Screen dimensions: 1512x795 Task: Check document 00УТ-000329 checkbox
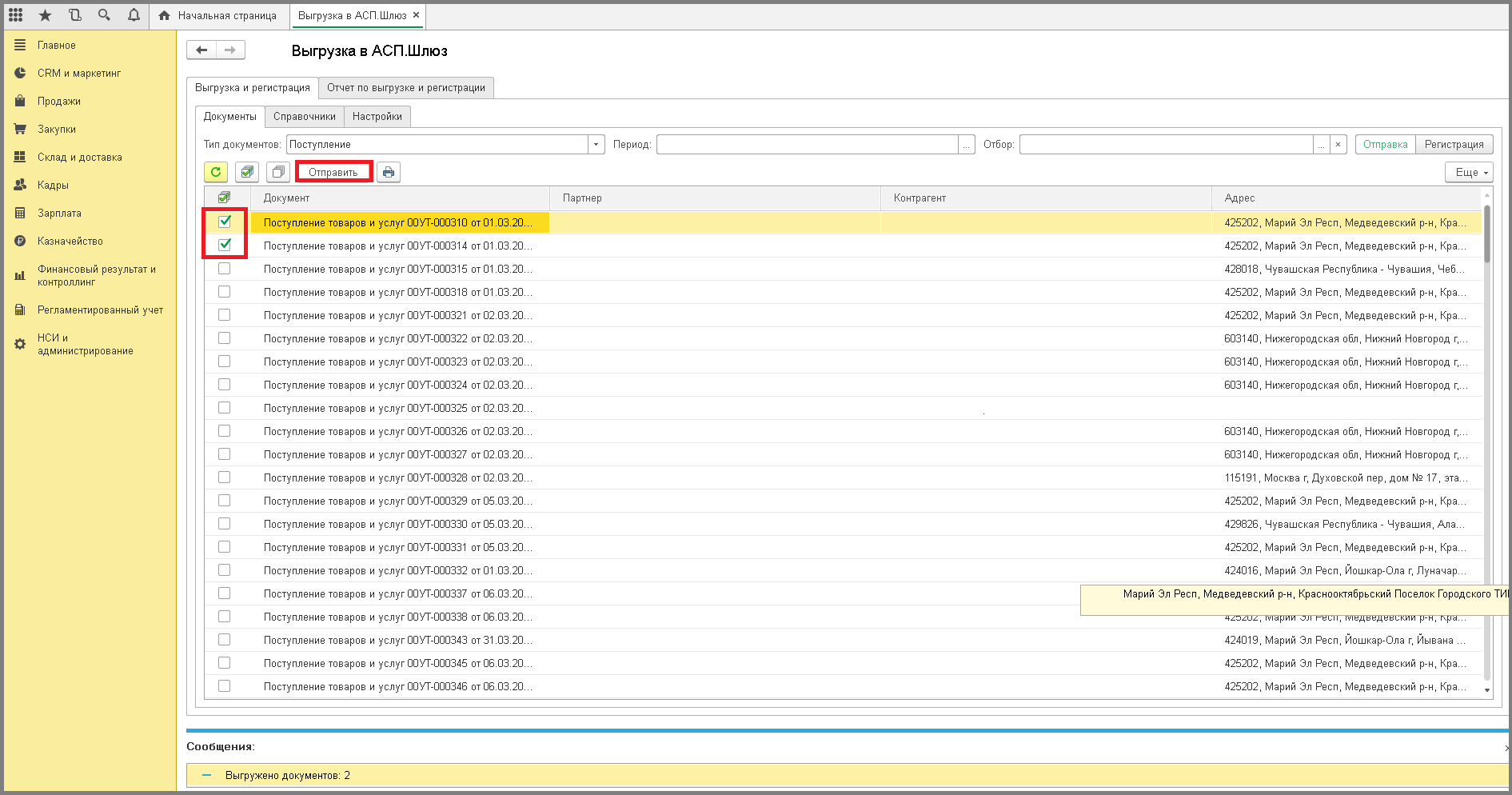(x=225, y=501)
